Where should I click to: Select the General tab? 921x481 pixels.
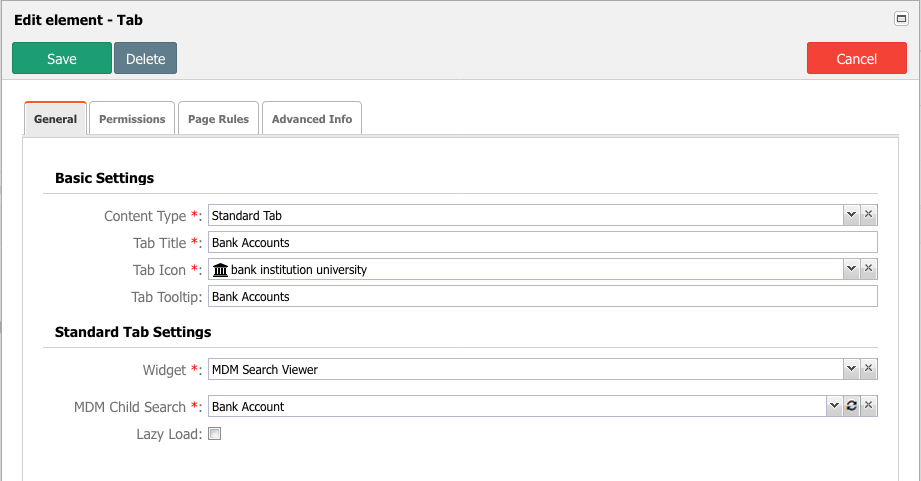point(55,119)
